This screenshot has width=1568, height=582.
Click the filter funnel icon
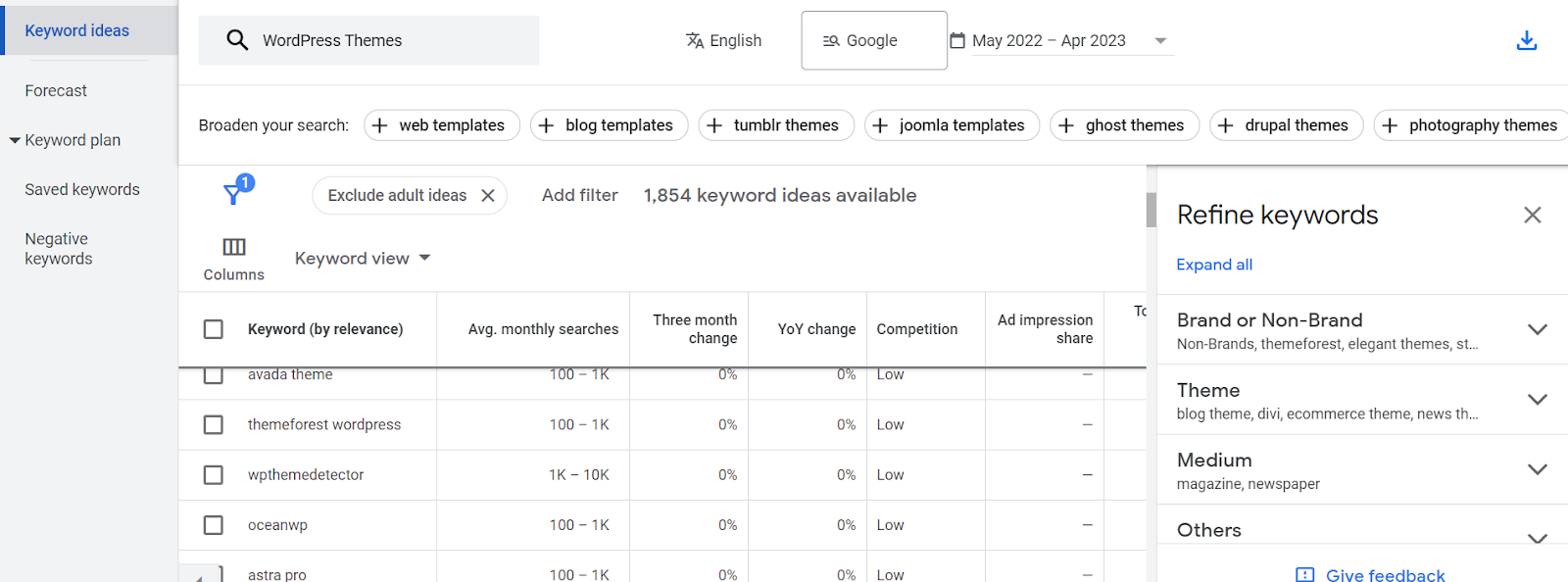tap(234, 193)
